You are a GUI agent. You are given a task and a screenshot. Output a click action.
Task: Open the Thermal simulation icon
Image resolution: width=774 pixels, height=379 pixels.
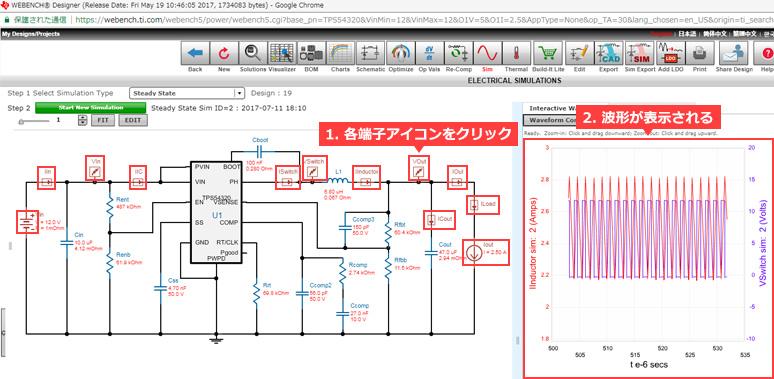[516, 53]
